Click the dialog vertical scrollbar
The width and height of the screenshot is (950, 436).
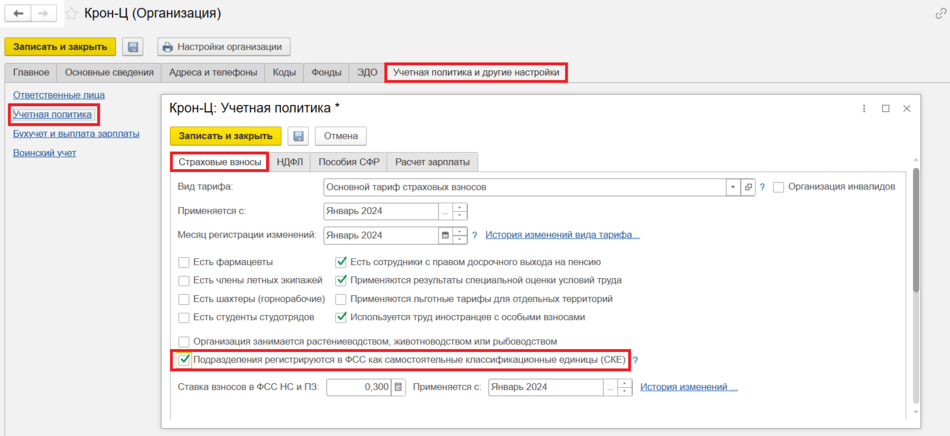pos(916,230)
